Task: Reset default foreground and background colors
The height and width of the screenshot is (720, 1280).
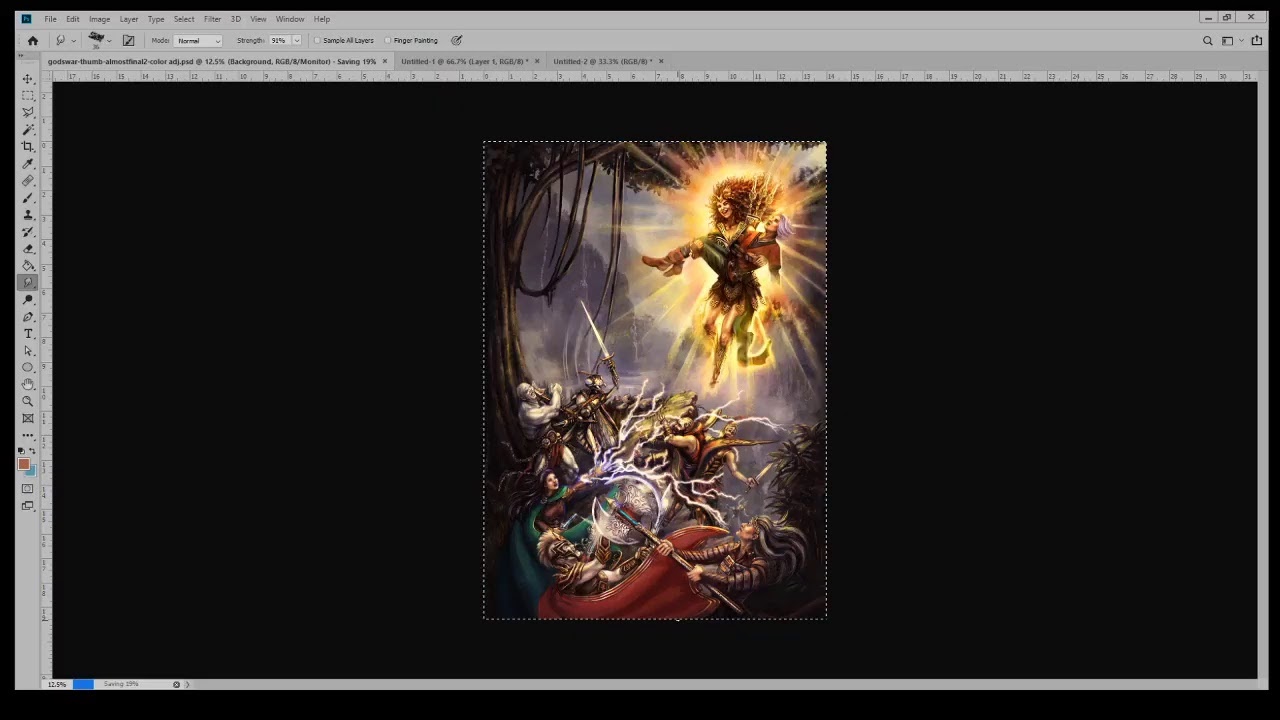Action: 22,451
